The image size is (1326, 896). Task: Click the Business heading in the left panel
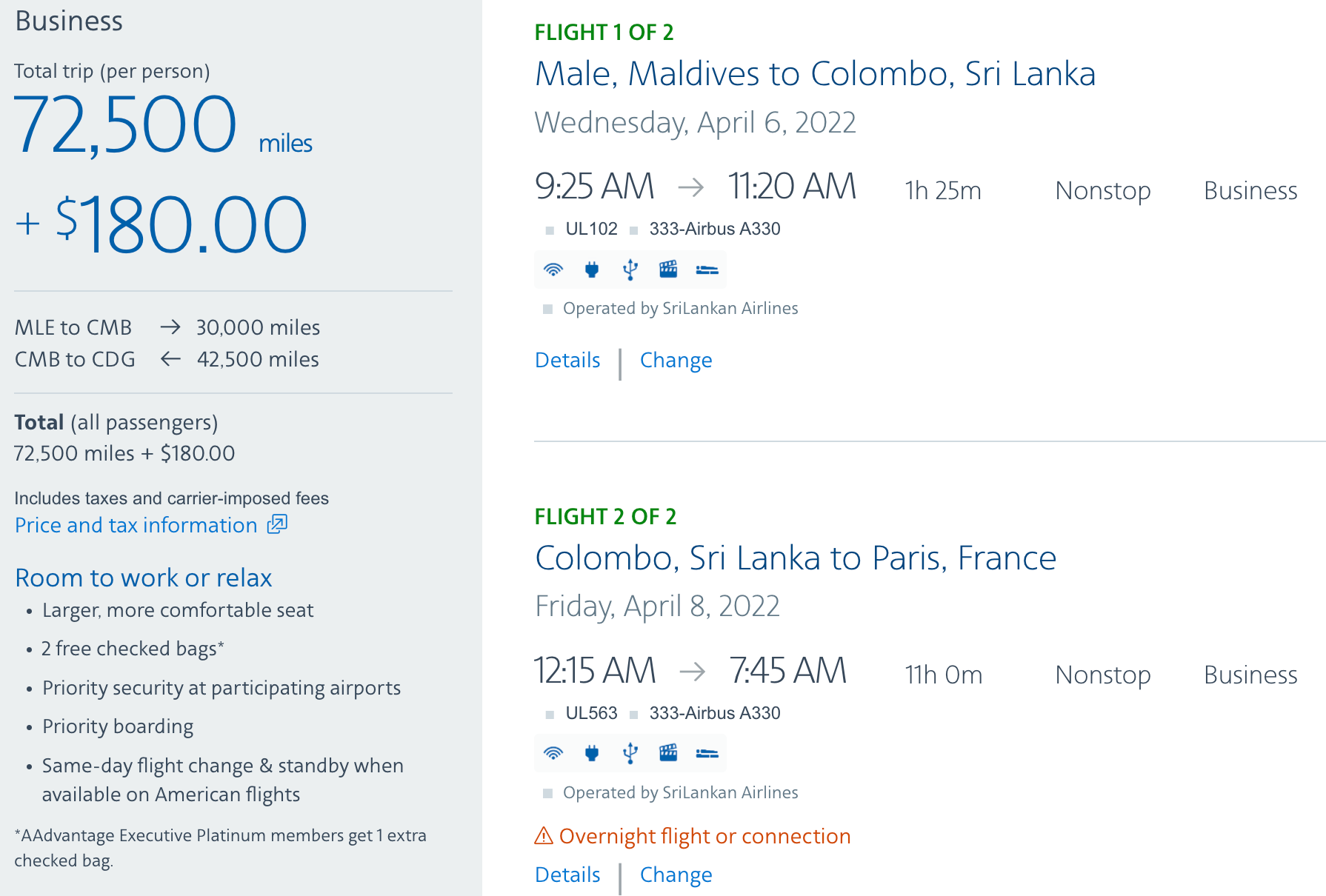69,21
